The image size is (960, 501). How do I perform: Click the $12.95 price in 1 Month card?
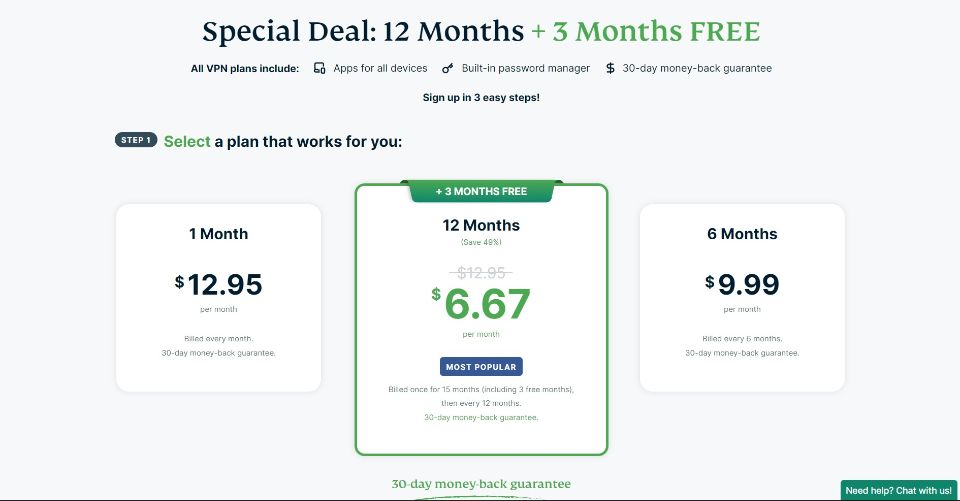(219, 284)
